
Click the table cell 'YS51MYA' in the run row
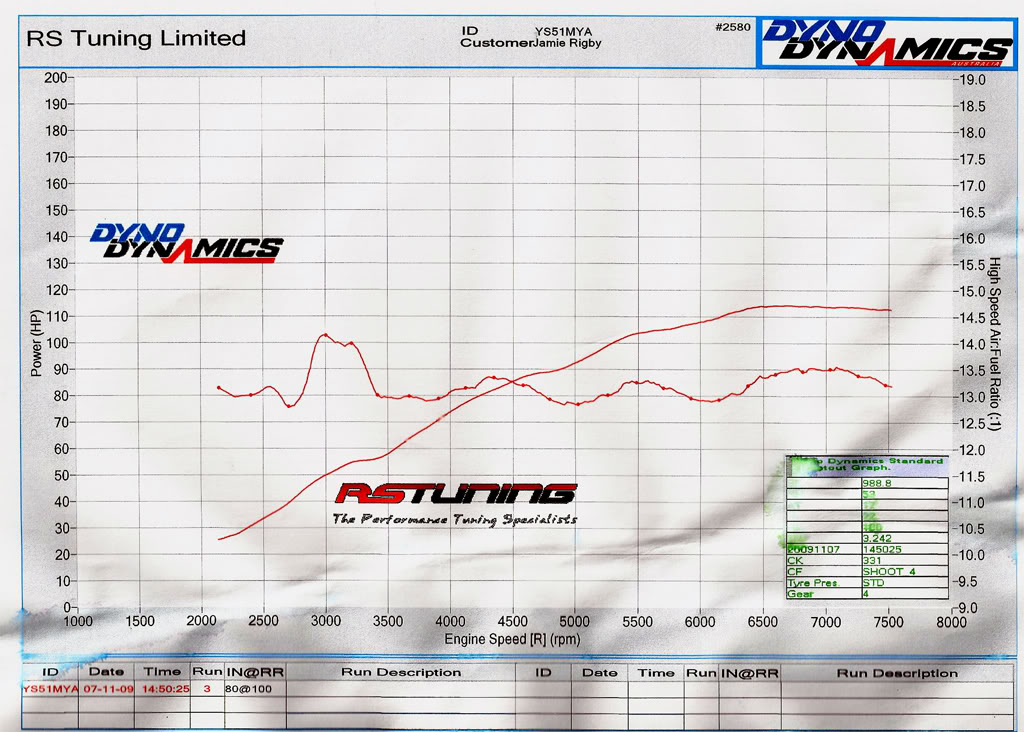click(50, 689)
